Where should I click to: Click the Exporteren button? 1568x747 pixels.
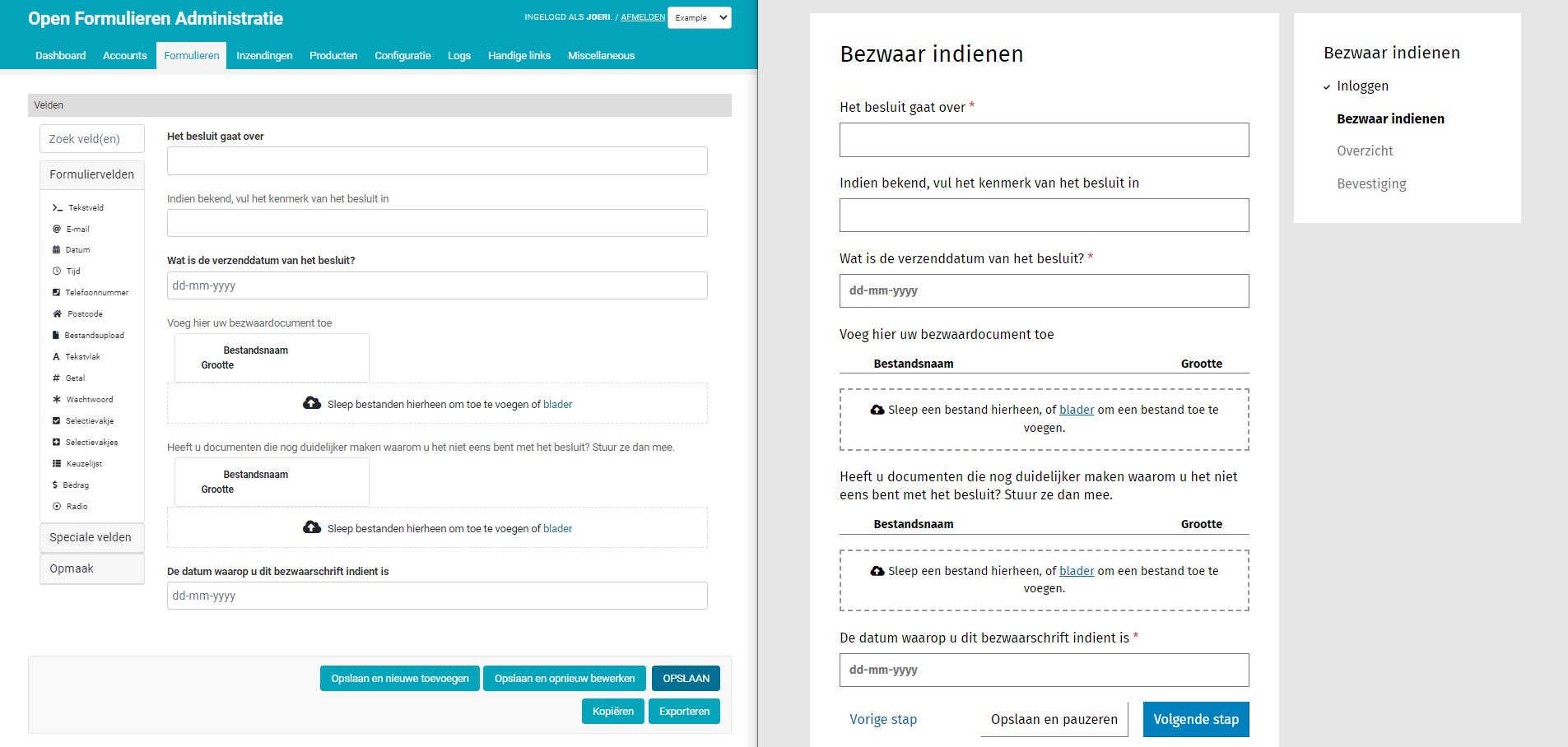pyautogui.click(x=684, y=712)
